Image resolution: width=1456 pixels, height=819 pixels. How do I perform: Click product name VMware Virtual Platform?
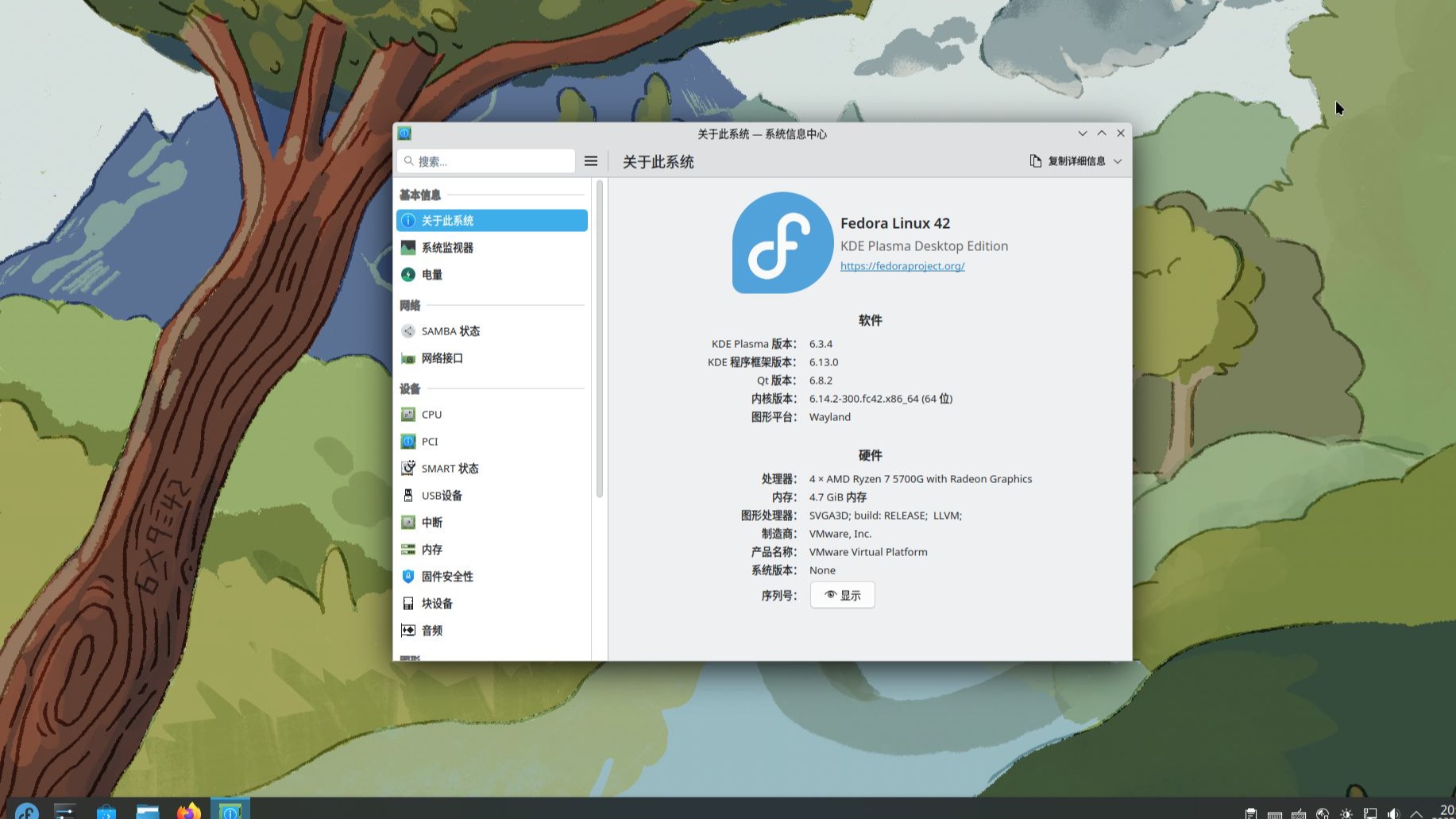point(868,552)
